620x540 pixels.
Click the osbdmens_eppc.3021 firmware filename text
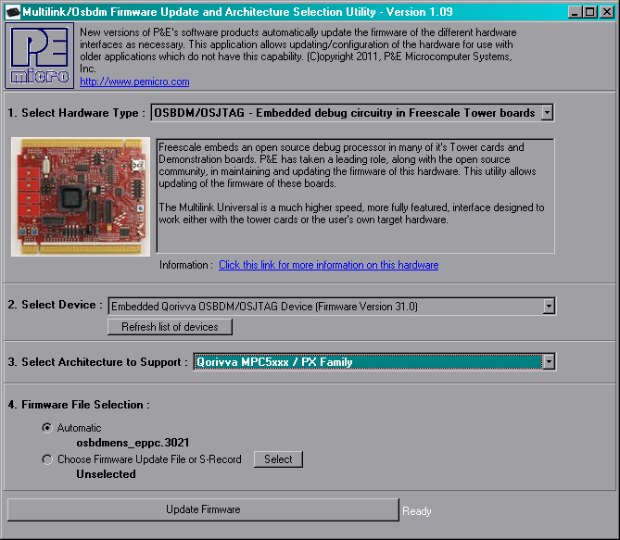(133, 443)
